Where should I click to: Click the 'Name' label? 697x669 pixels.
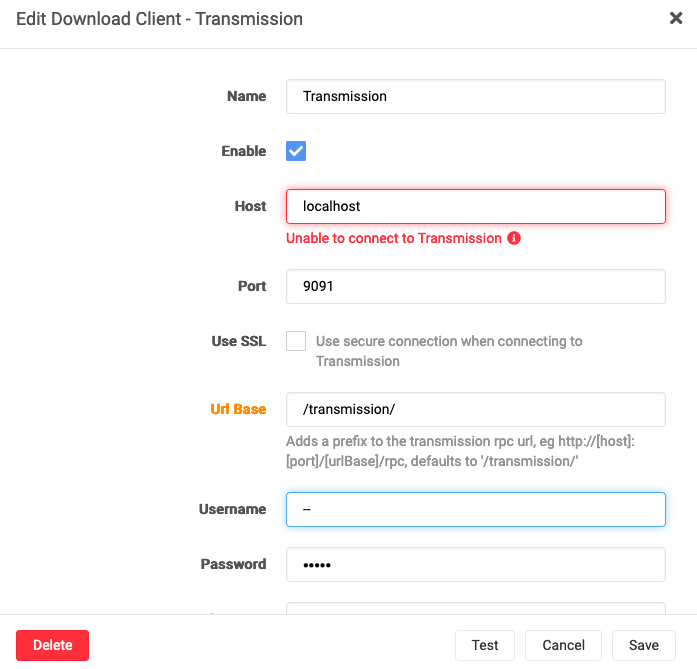(x=247, y=96)
